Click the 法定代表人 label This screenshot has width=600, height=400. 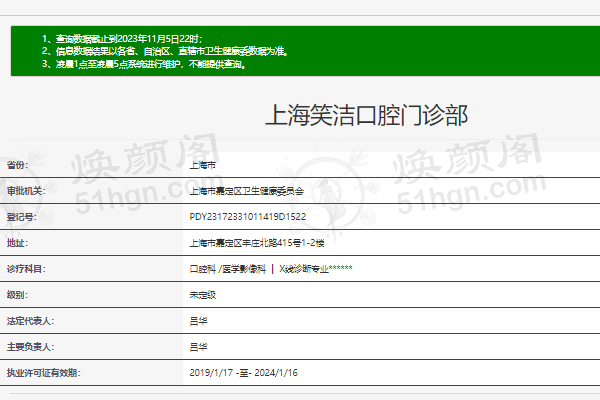tap(31, 321)
